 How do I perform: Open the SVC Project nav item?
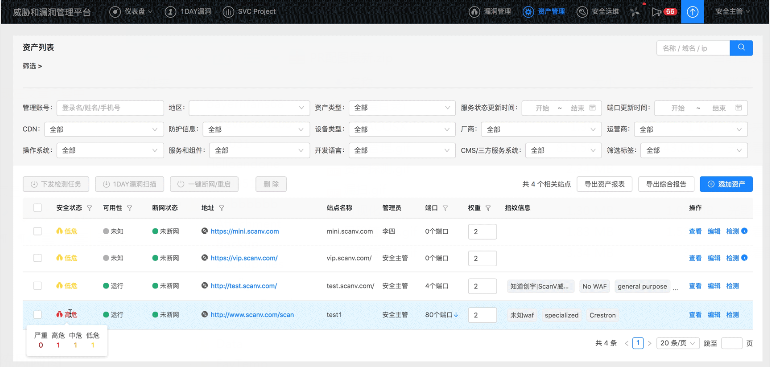click(249, 11)
